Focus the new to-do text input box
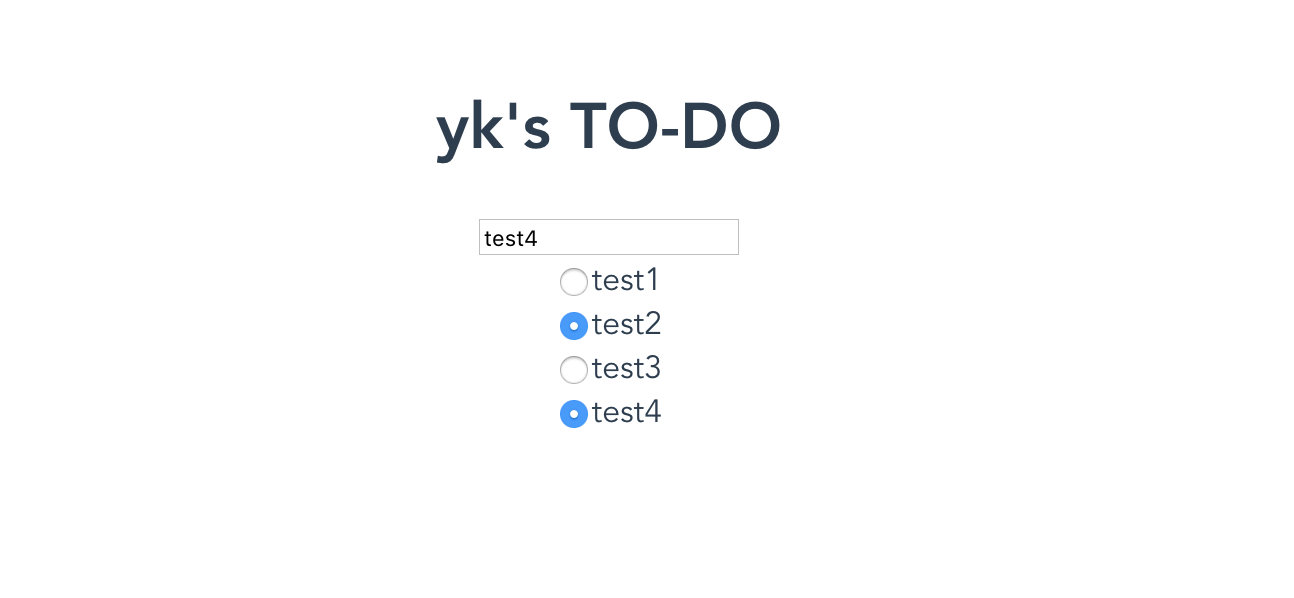Image resolution: width=1294 pixels, height=598 pixels. 608,237
